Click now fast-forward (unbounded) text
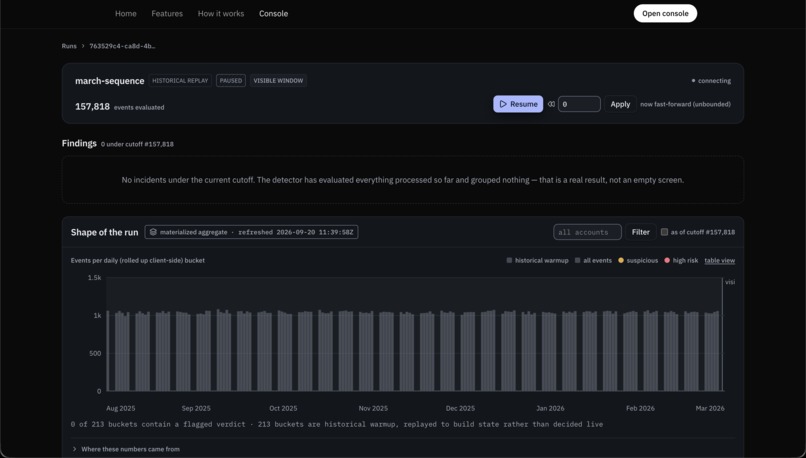Image resolution: width=806 pixels, height=458 pixels. pos(685,104)
